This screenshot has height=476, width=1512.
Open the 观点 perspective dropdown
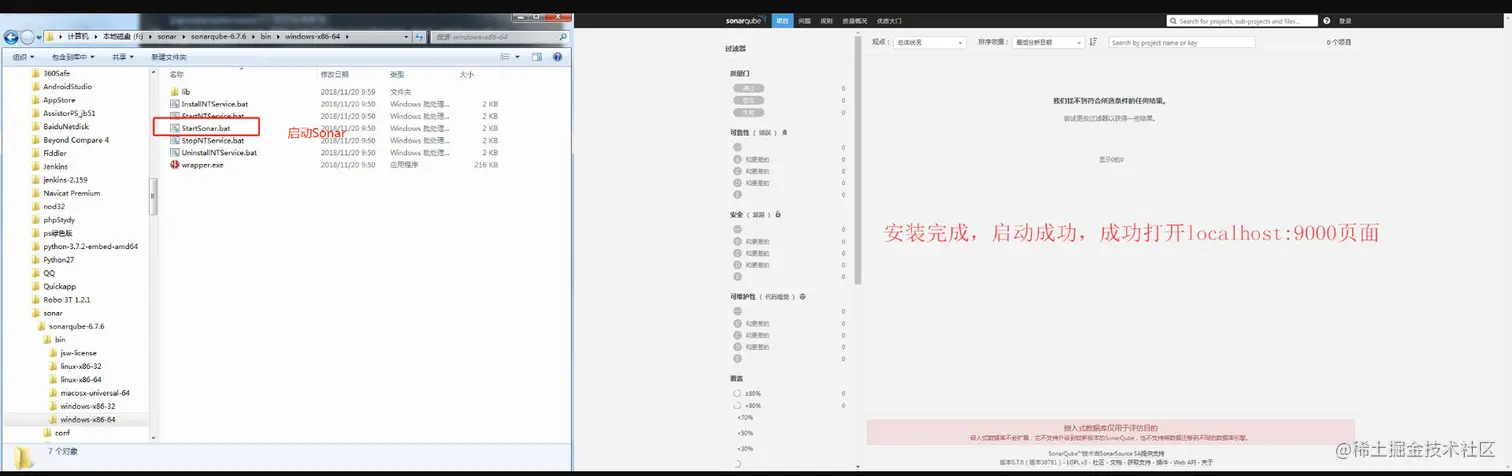pyautogui.click(x=930, y=42)
